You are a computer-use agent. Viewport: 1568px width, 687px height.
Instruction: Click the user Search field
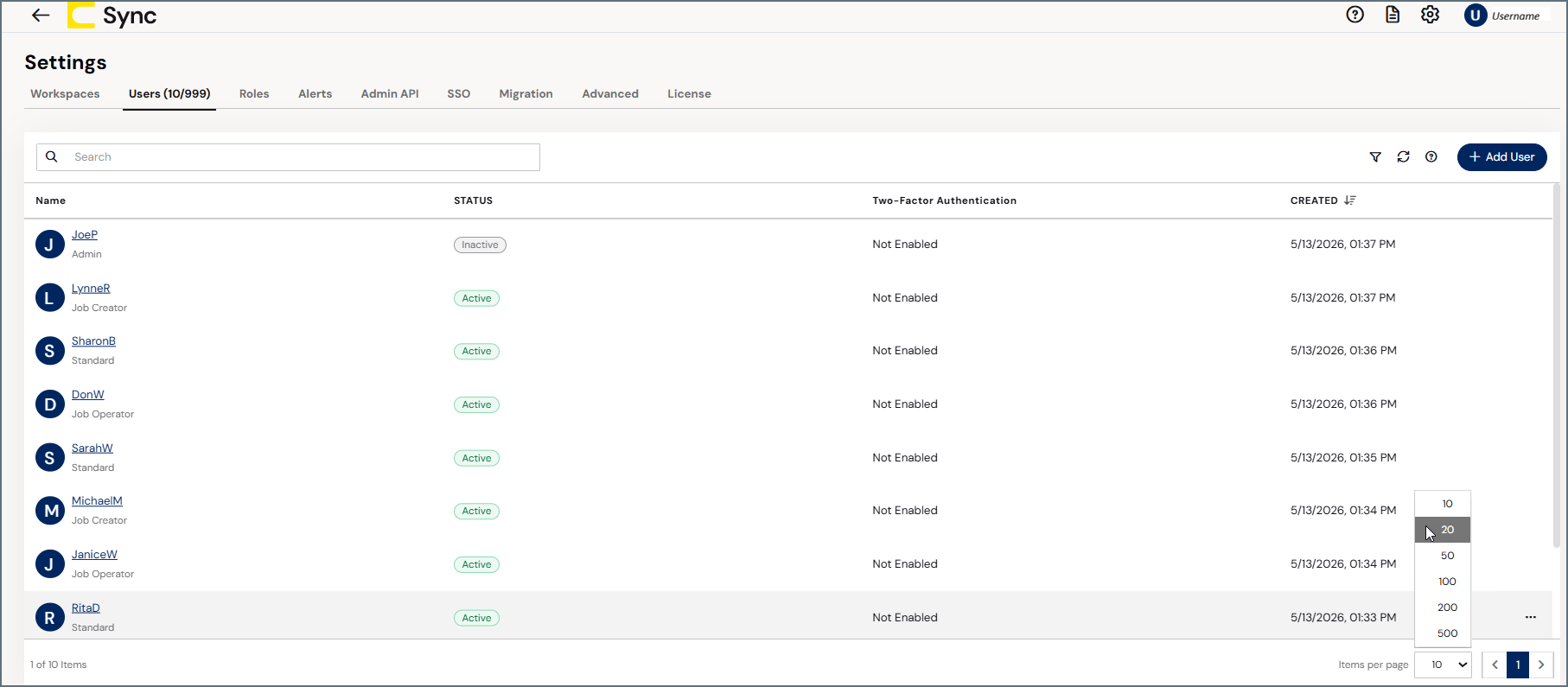(x=288, y=157)
